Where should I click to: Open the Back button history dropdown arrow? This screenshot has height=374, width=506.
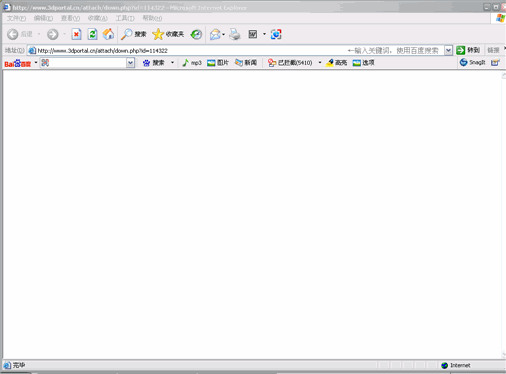39,34
